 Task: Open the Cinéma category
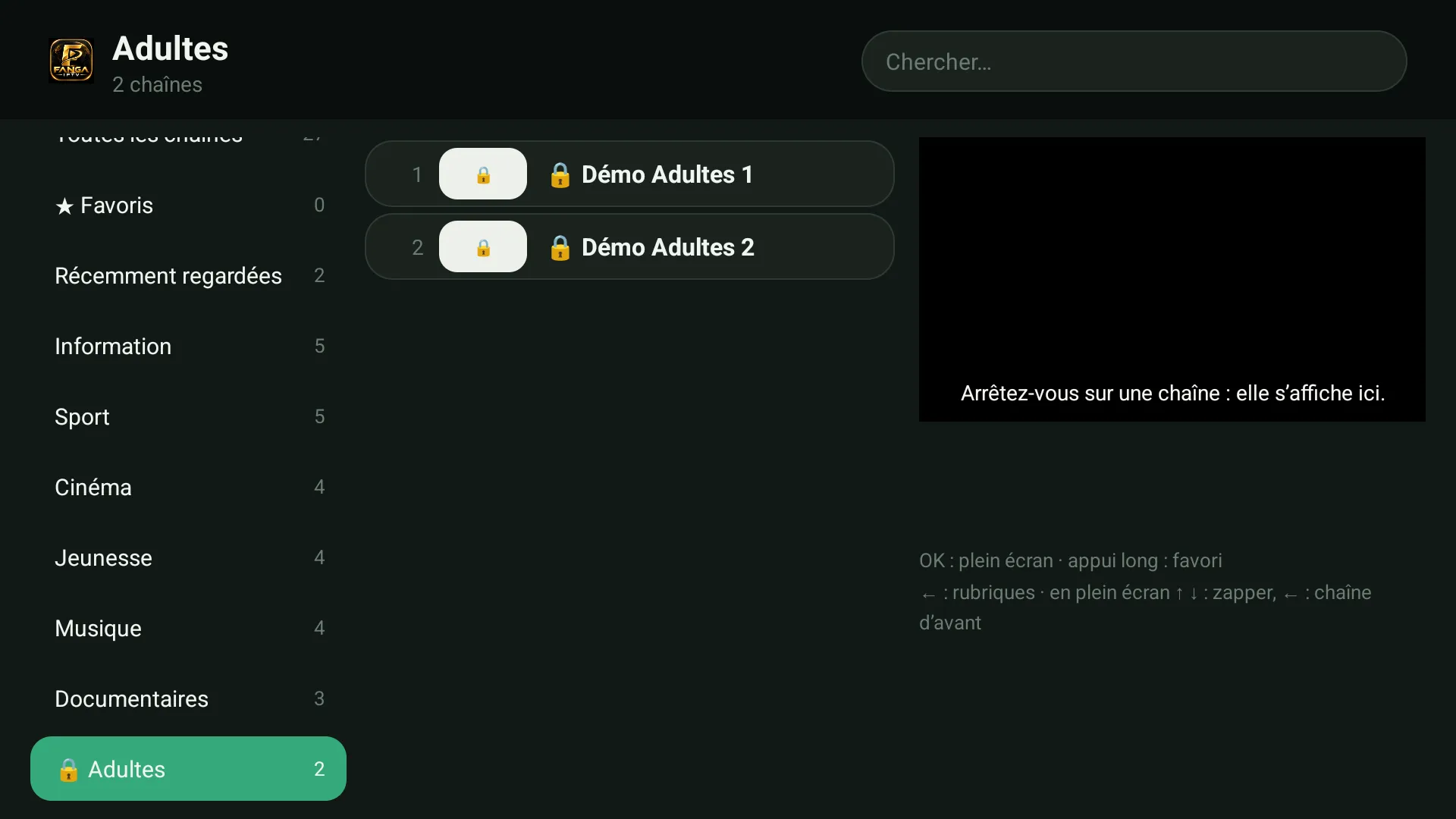pos(188,487)
